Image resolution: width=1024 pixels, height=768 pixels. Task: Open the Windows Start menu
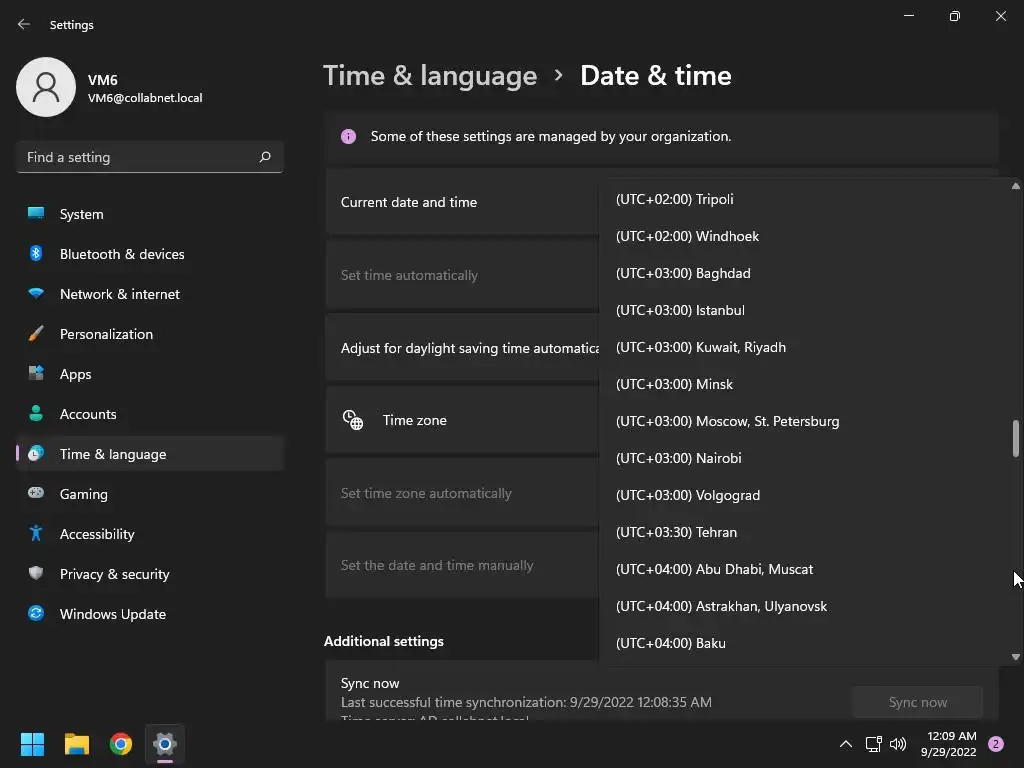click(32, 744)
